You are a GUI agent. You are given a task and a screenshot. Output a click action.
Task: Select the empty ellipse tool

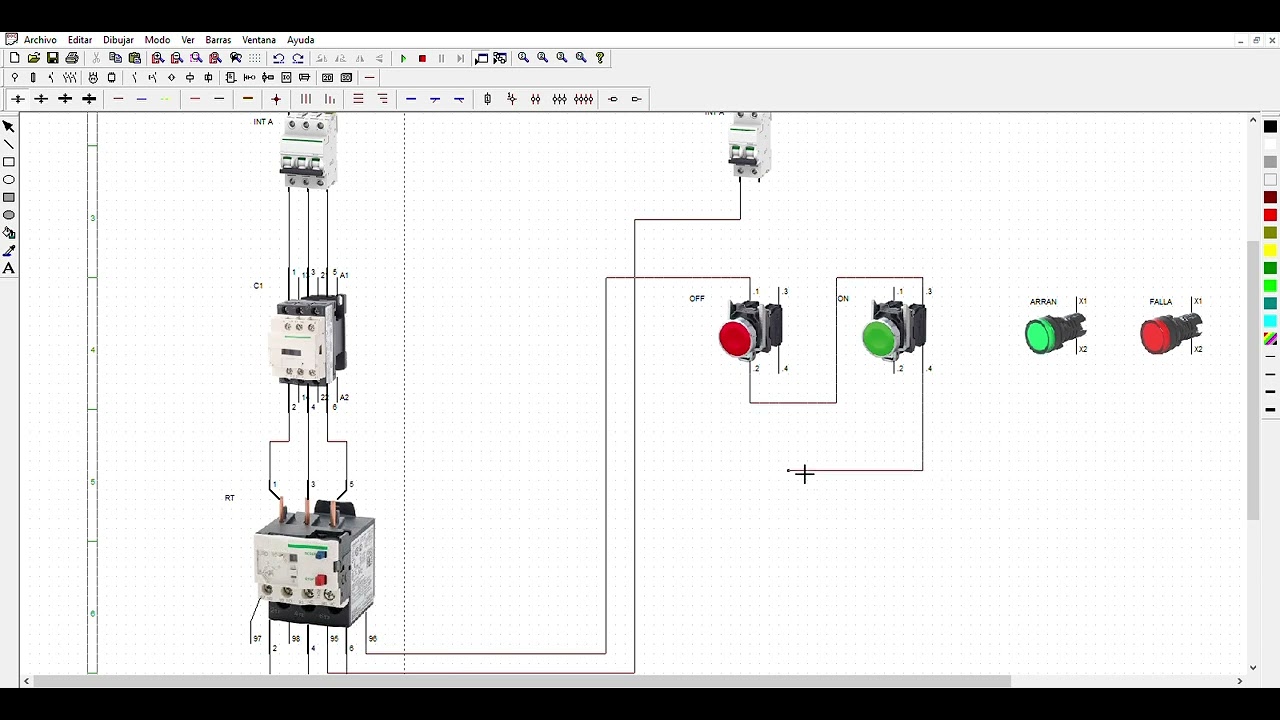(x=9, y=180)
